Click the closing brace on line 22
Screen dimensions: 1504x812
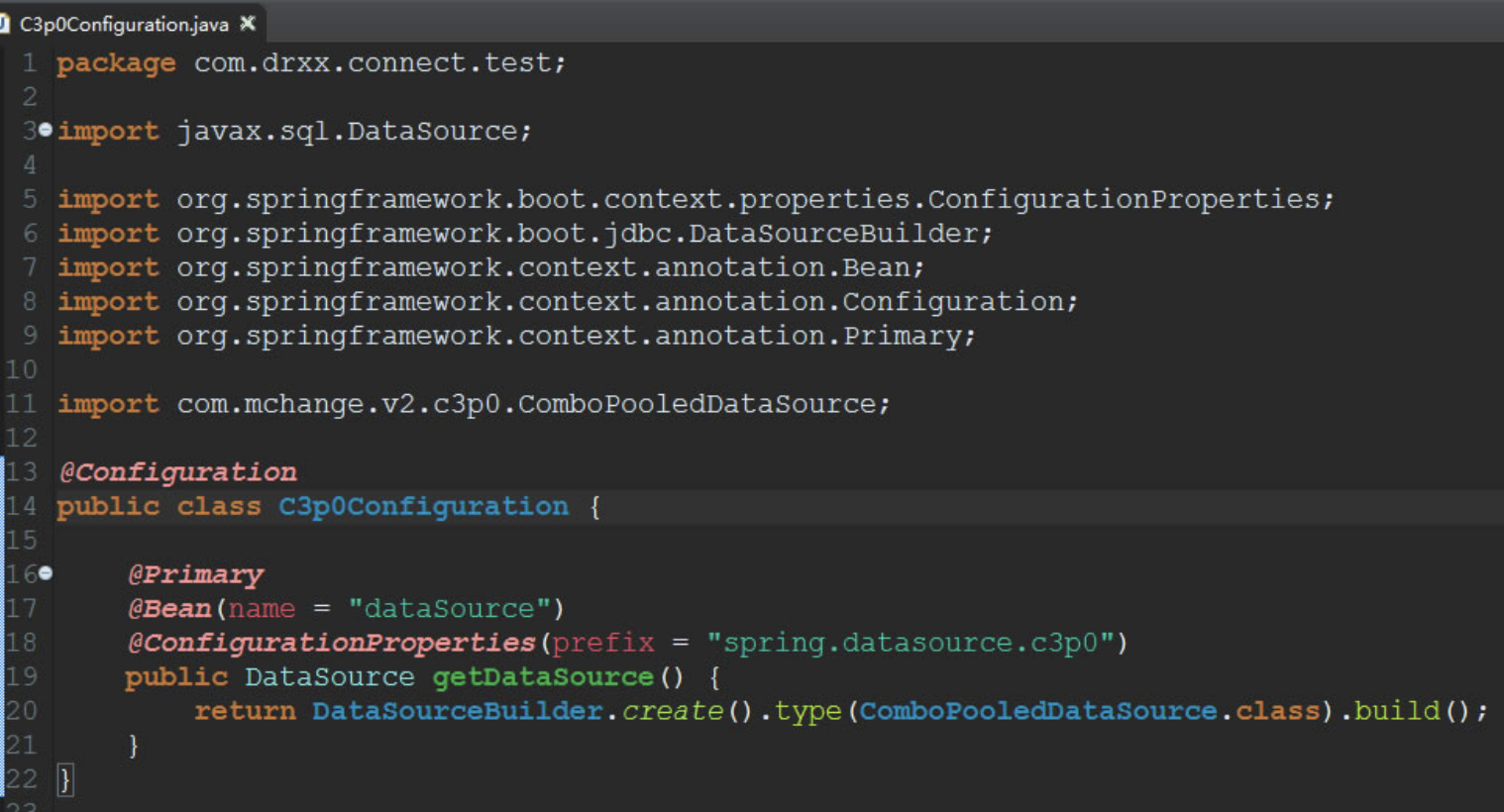click(64, 780)
